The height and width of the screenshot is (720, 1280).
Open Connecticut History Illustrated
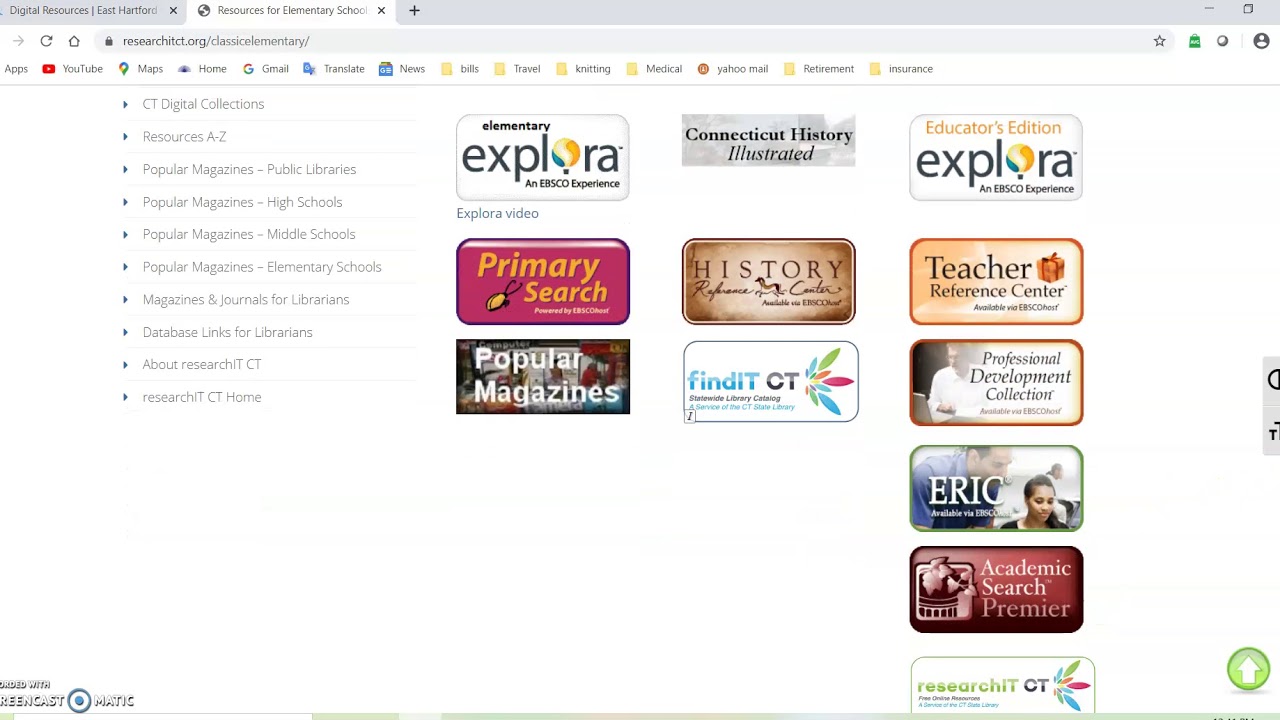[x=768, y=140]
